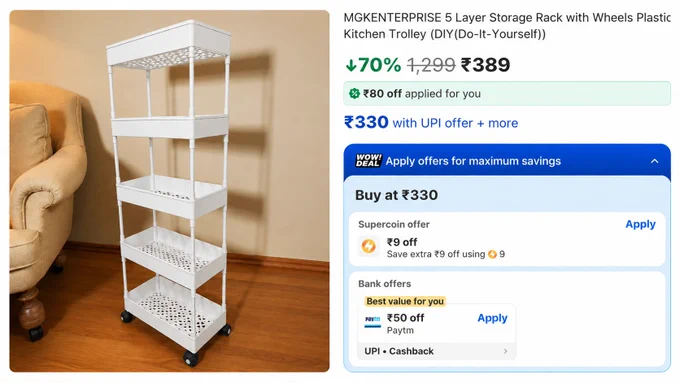Screen dimensions: 680x383
Task: Click the Apply offers for maximum savings header
Action: [473, 161]
